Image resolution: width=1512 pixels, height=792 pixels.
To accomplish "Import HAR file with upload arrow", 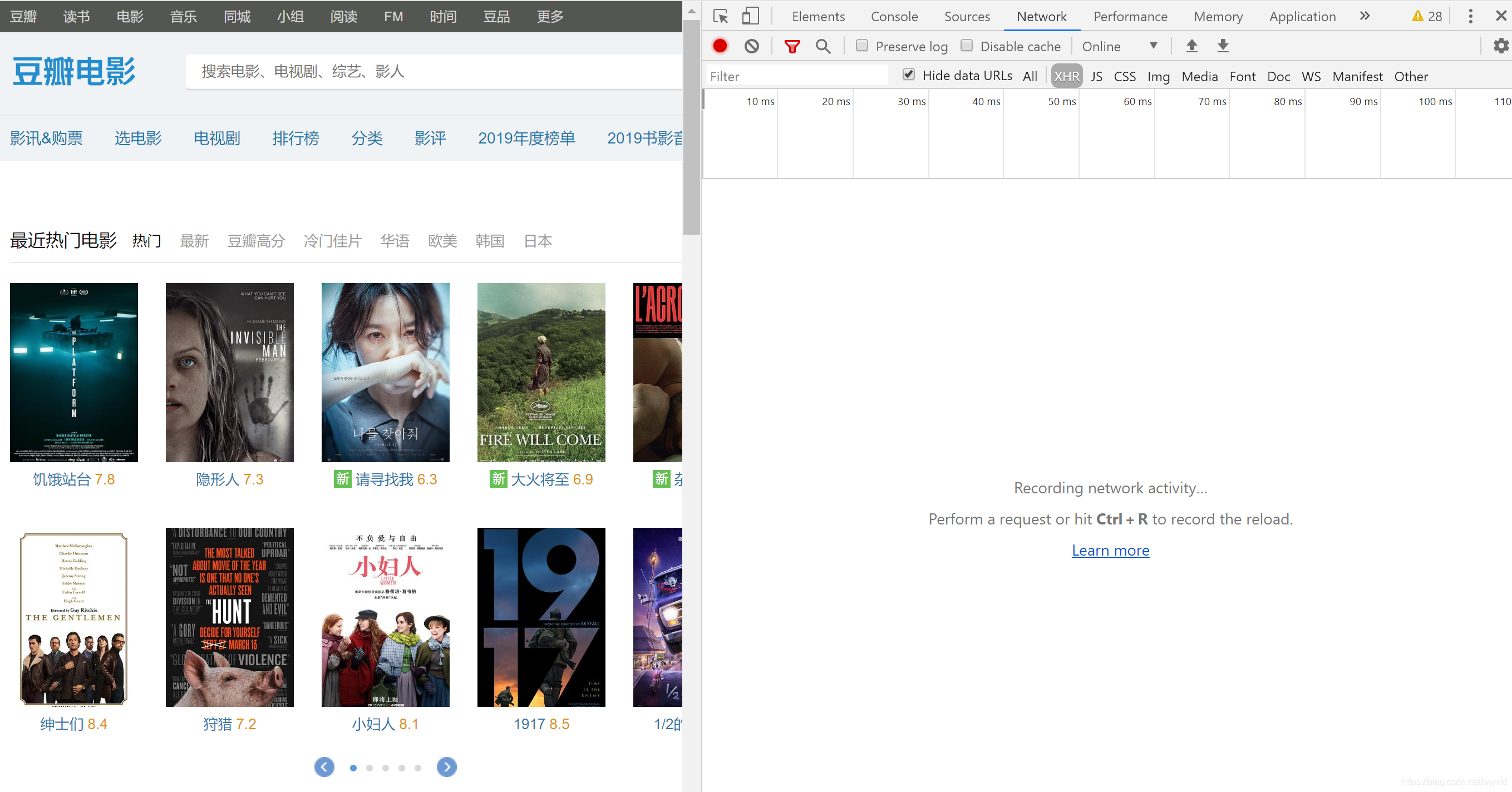I will [1191, 46].
